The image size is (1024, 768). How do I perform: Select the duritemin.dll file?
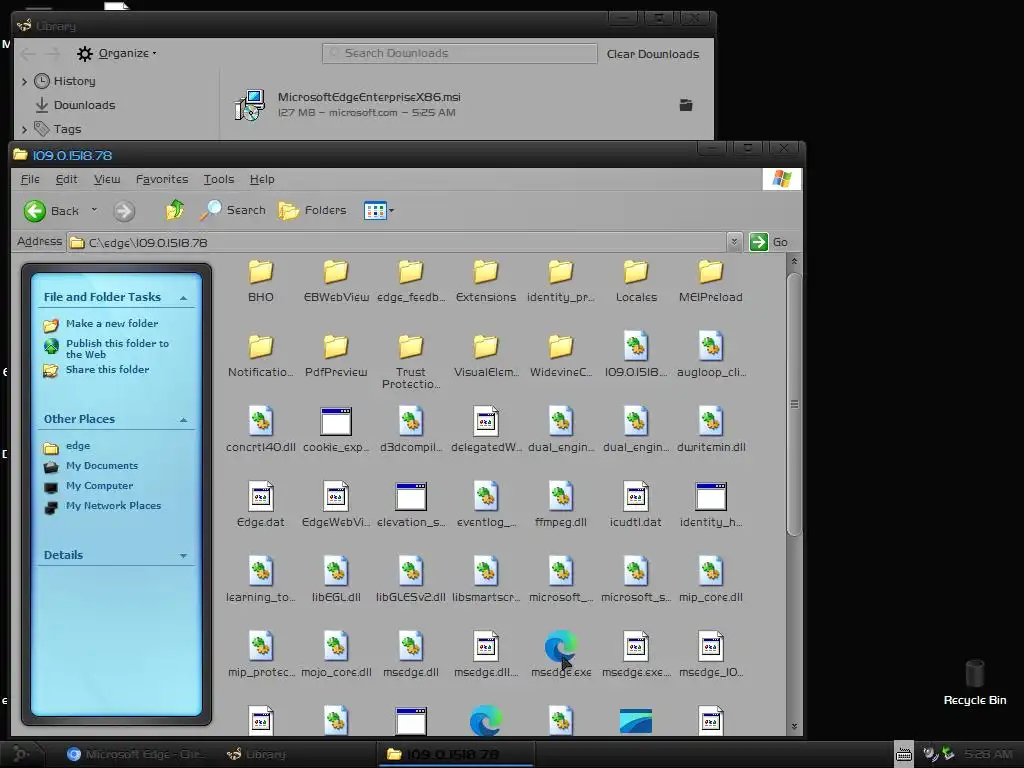point(711,422)
